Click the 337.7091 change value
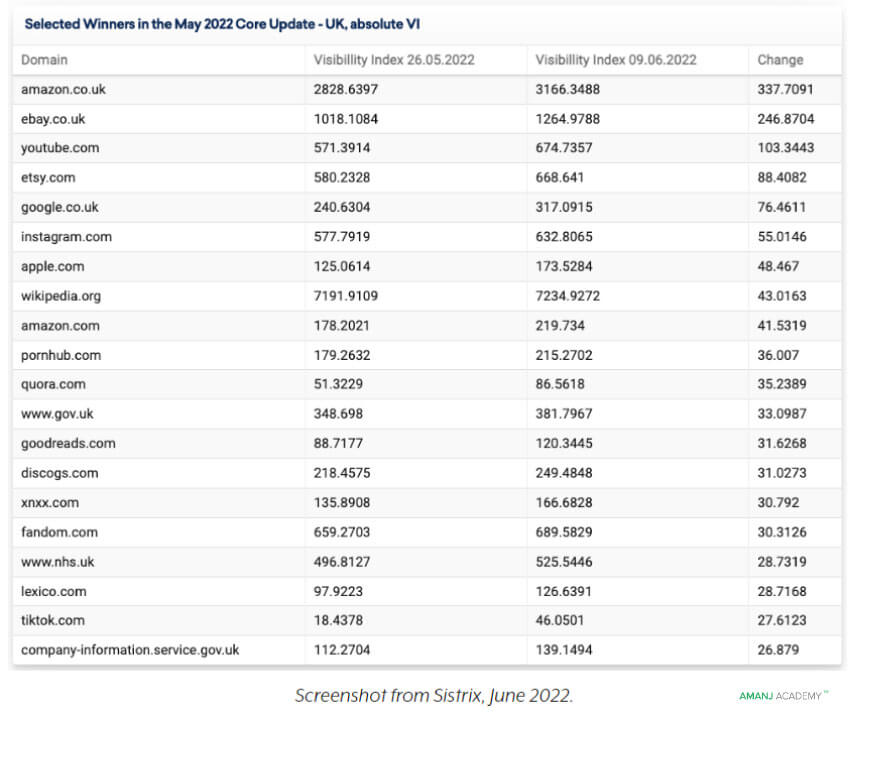 [x=785, y=89]
